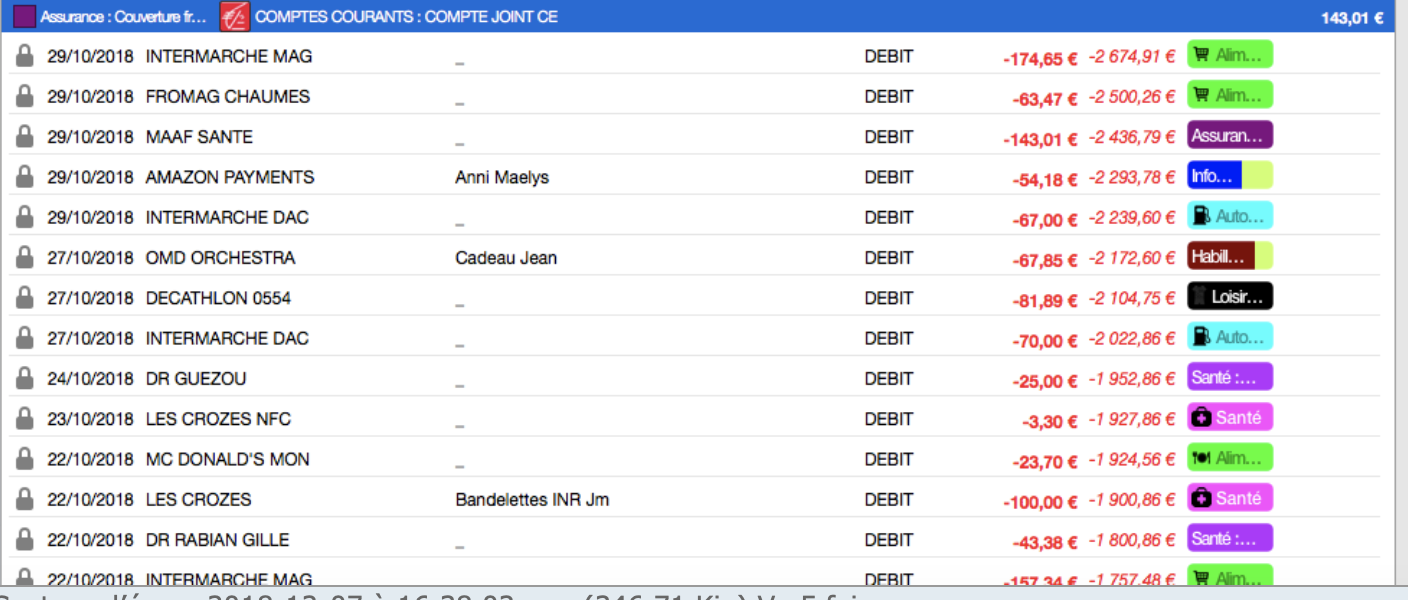Select the OMD ORCHESTRA payee name
This screenshot has height=600, width=1408.
click(220, 258)
